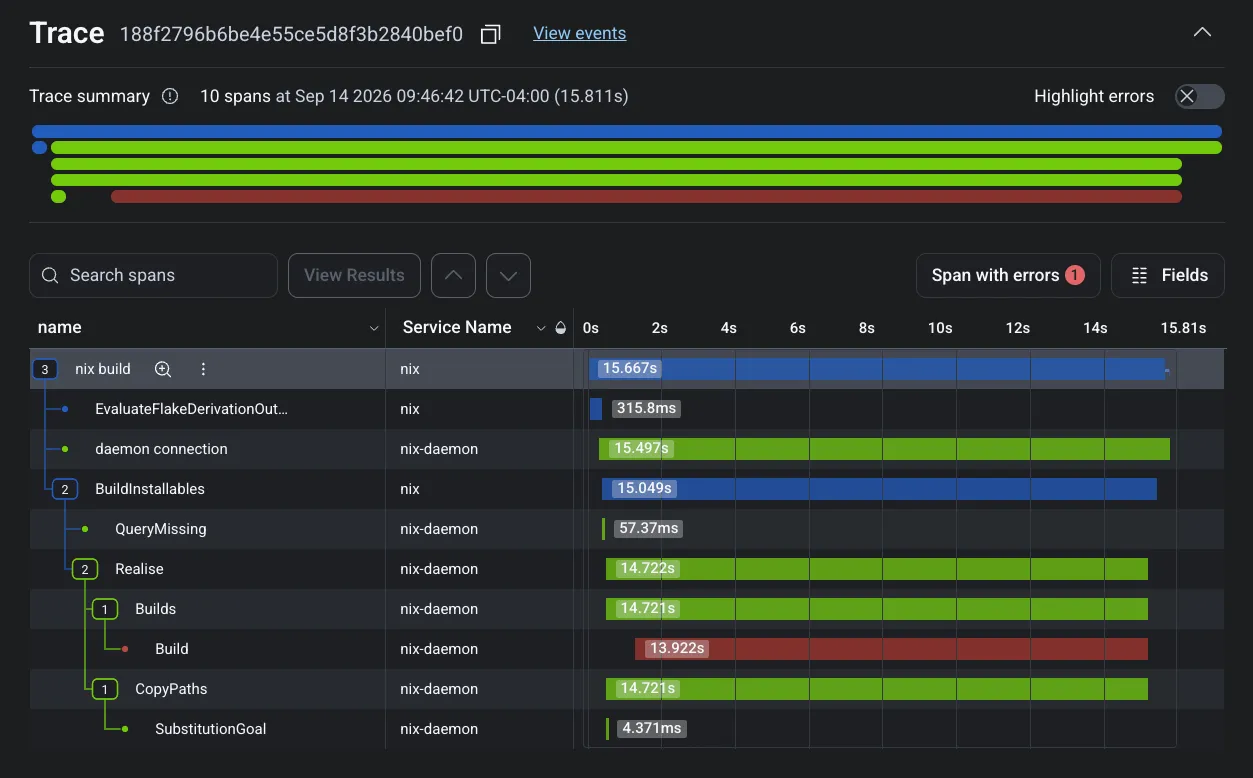This screenshot has width=1253, height=778.
Task: Click the zoom icon on nix build row
Action: tap(163, 369)
